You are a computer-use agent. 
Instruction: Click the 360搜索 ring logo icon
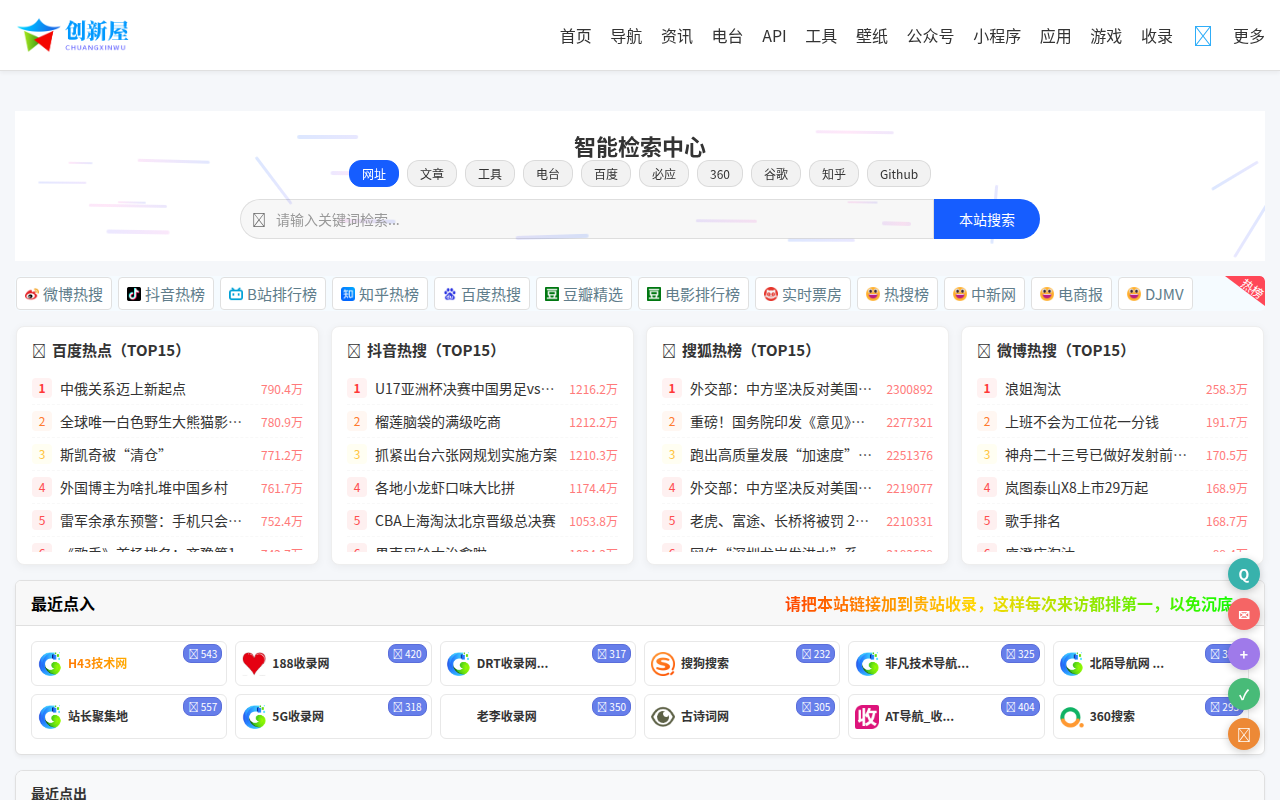[x=1071, y=716]
